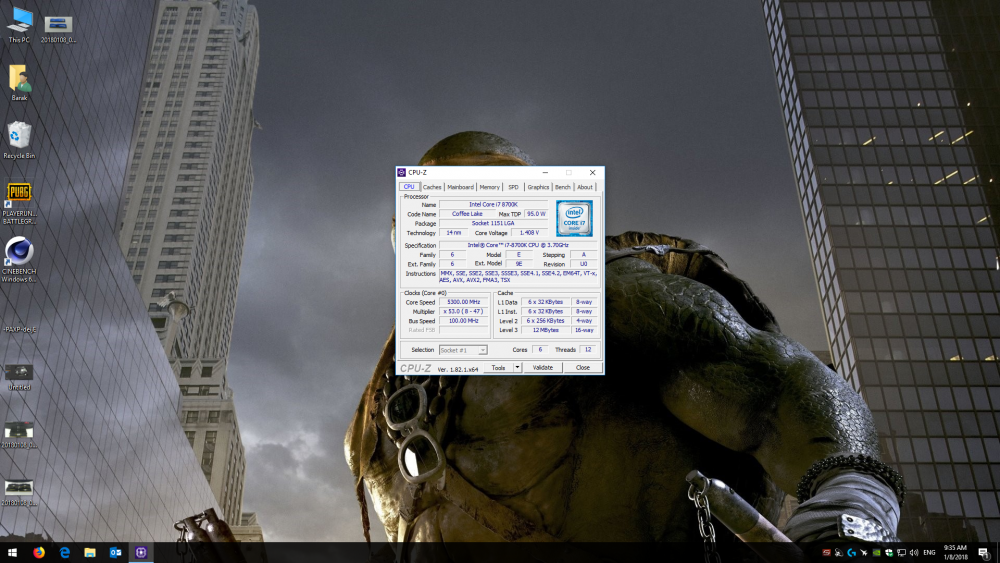The width and height of the screenshot is (1000, 563).
Task: Click the airplane mode tray icon
Action: pyautogui.click(x=864, y=552)
